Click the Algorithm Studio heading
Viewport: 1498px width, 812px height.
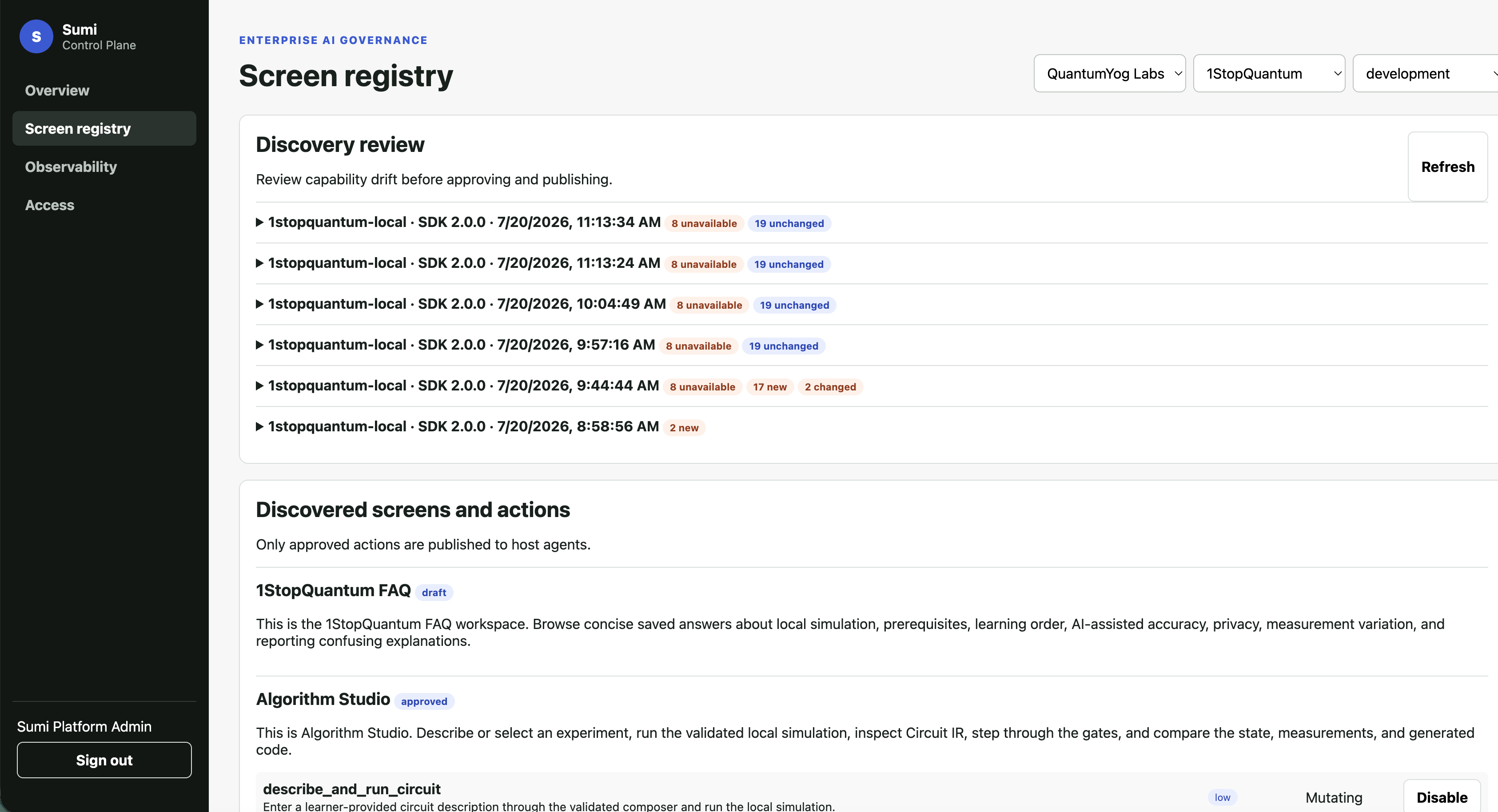click(x=323, y=699)
